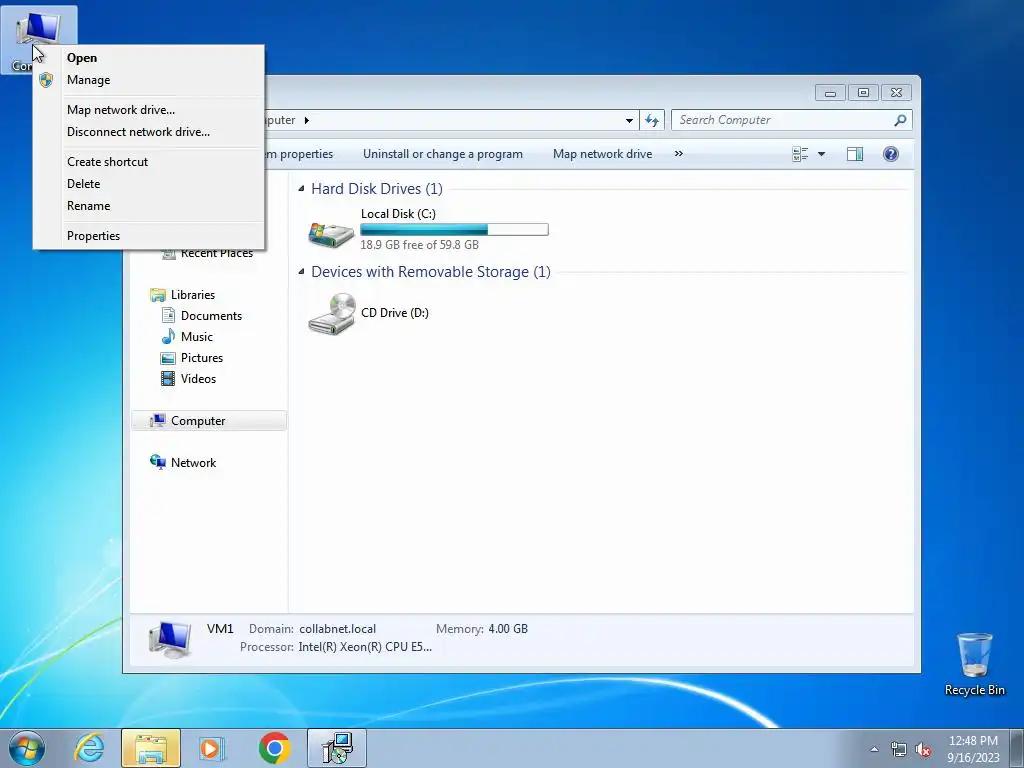Click the muted volume tray icon
The width and height of the screenshot is (1024, 768).
[x=923, y=750]
